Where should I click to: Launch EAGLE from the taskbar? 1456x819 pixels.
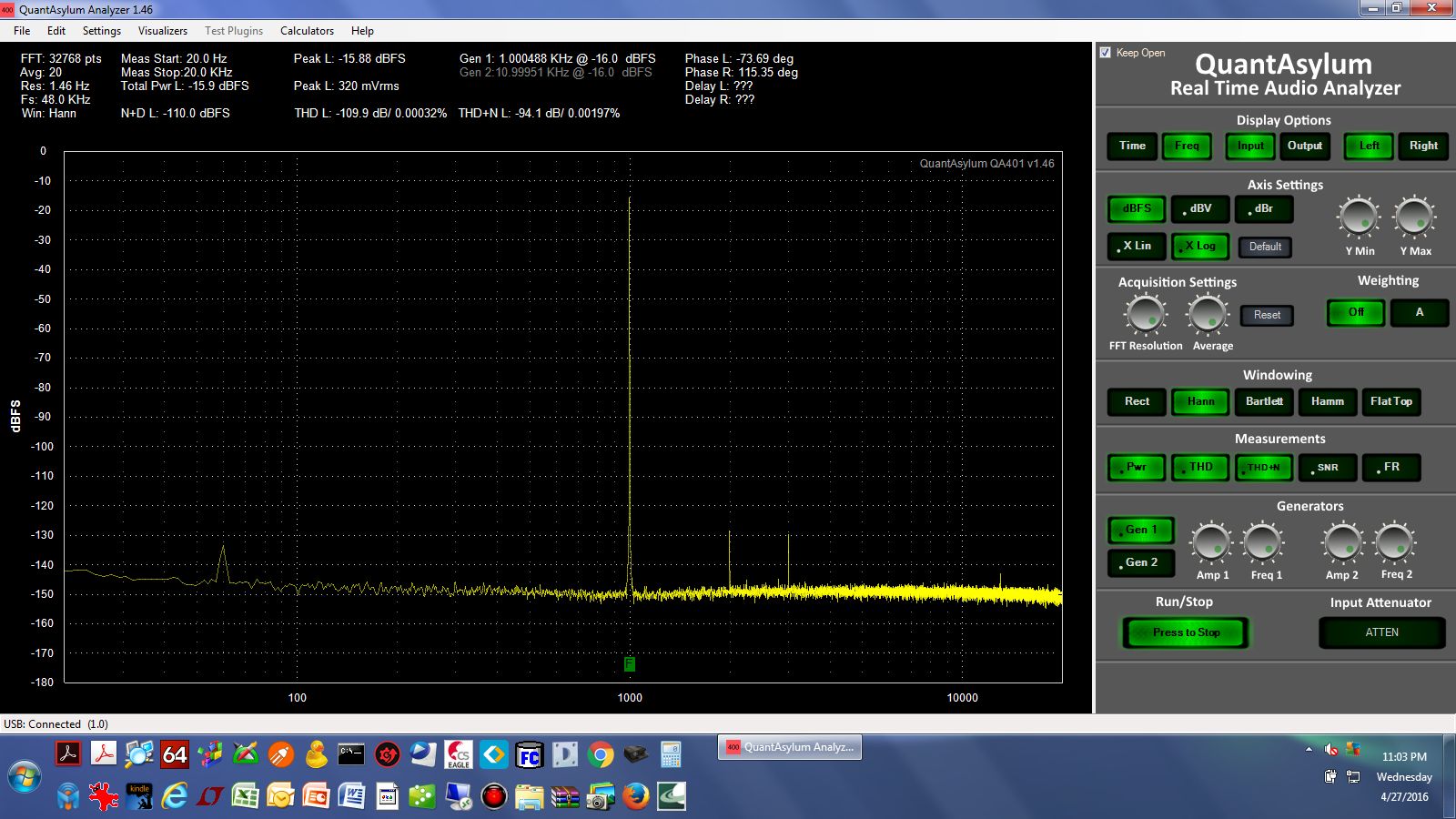pos(458,754)
